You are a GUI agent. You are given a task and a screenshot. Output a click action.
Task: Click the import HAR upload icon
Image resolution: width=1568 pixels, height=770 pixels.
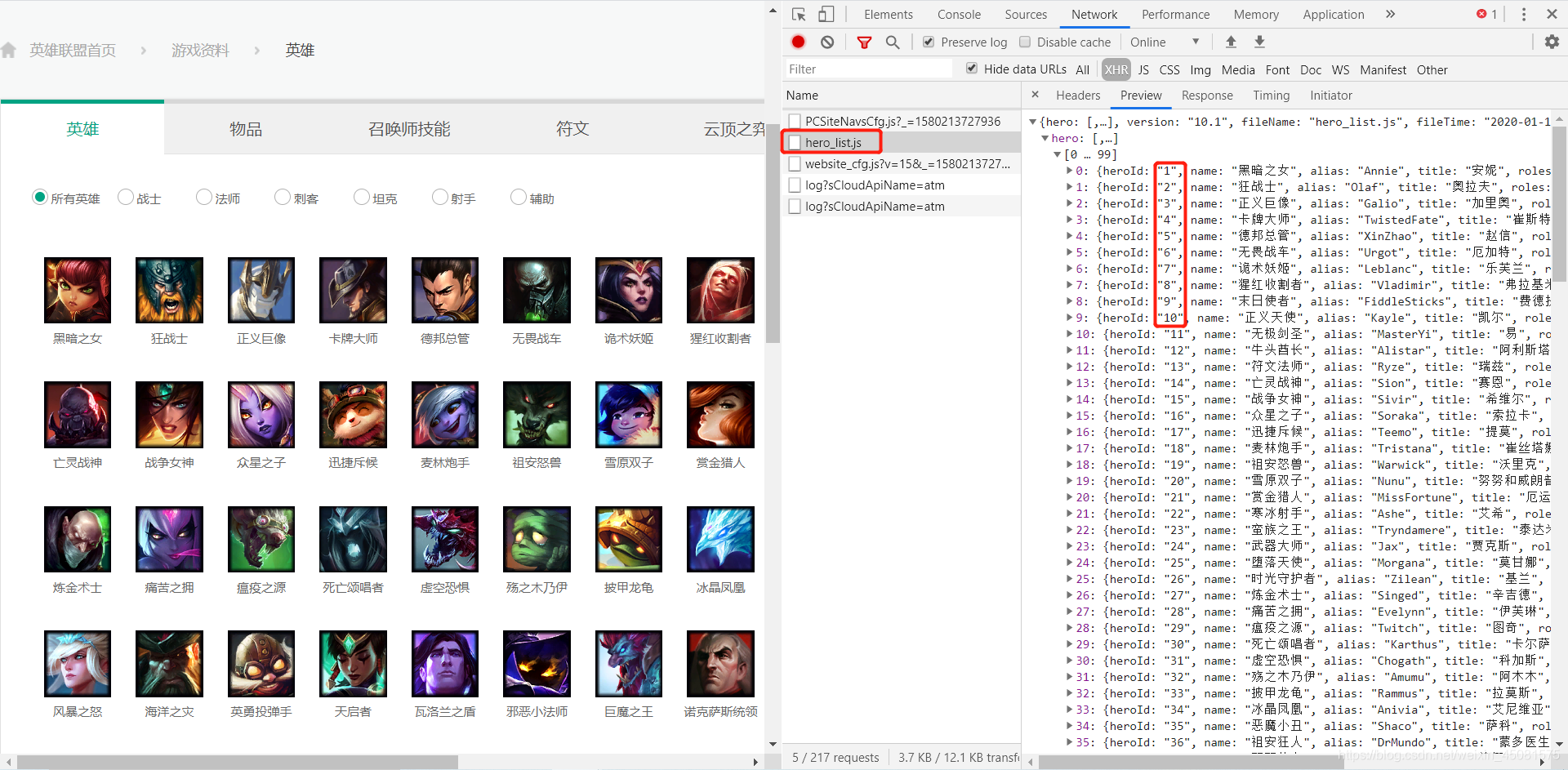tap(1231, 42)
